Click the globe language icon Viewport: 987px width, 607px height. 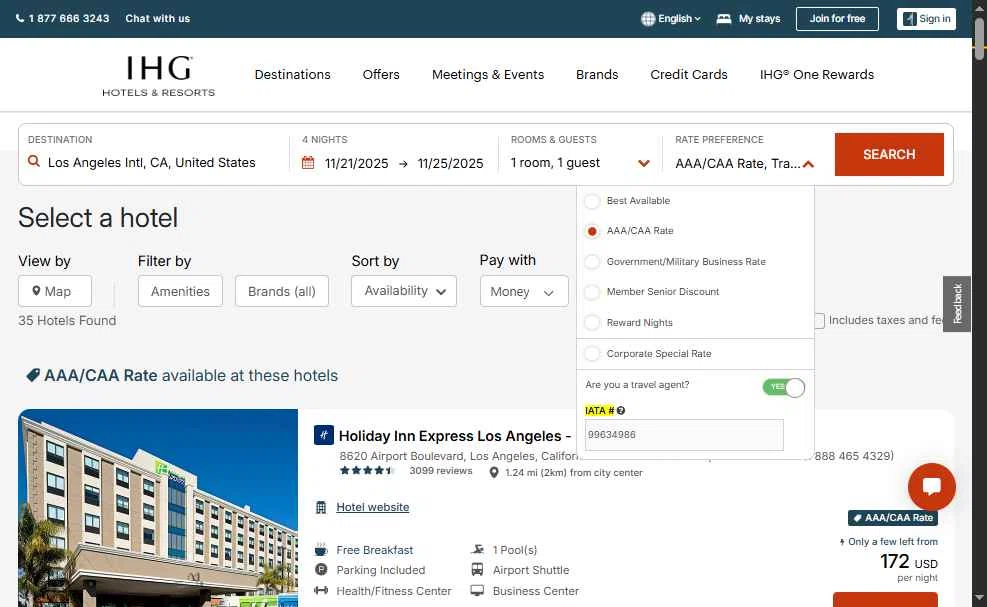pyautogui.click(x=648, y=19)
